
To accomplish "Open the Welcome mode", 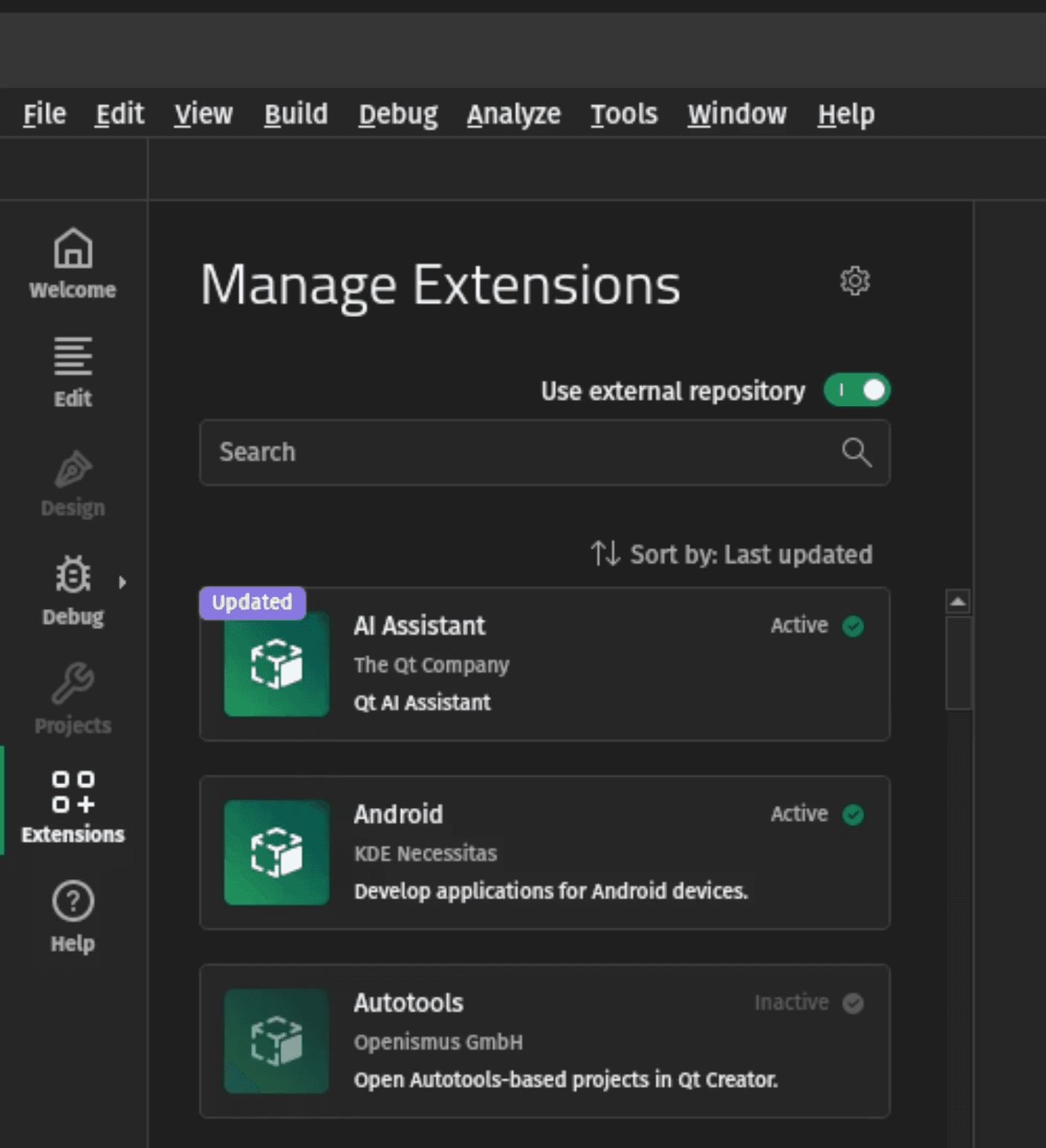I will 73,264.
